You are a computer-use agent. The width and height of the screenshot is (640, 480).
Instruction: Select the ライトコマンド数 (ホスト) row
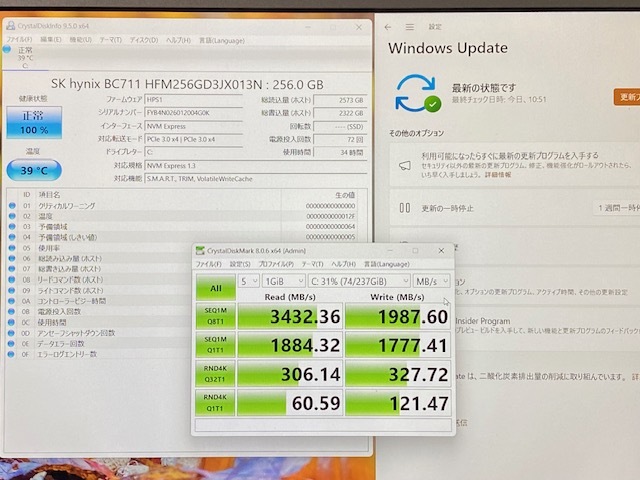tap(100, 291)
